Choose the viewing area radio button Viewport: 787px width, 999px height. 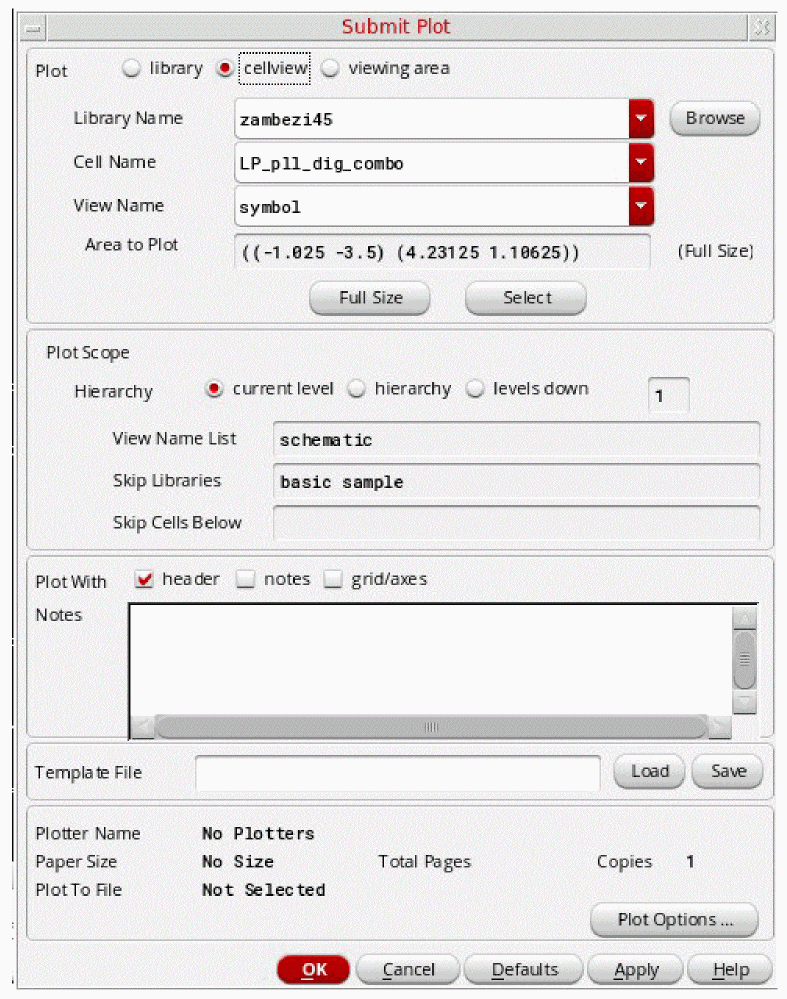click(x=330, y=68)
